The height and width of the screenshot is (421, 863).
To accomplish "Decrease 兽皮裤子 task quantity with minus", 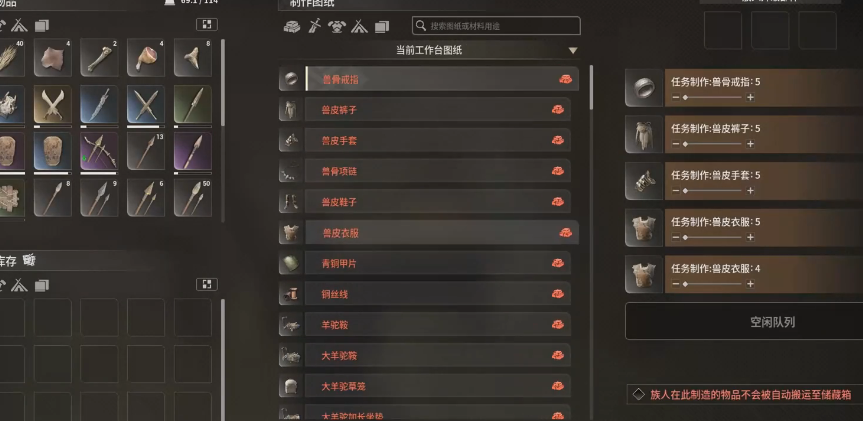I will click(x=675, y=144).
